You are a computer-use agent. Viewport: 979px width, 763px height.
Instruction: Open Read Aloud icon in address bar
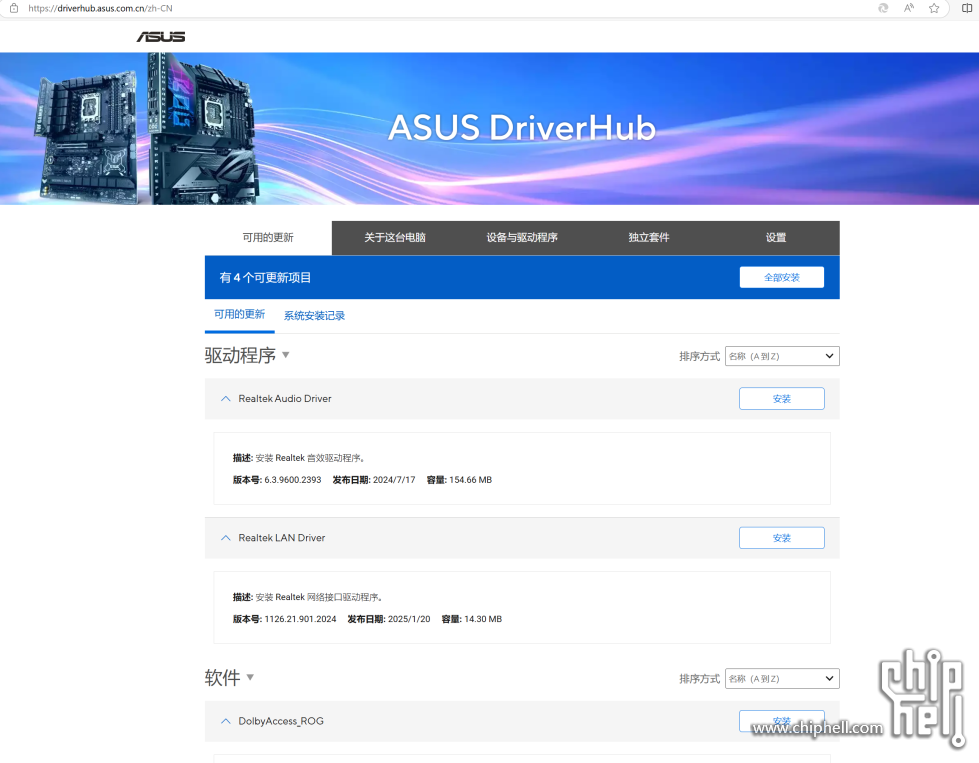click(908, 8)
